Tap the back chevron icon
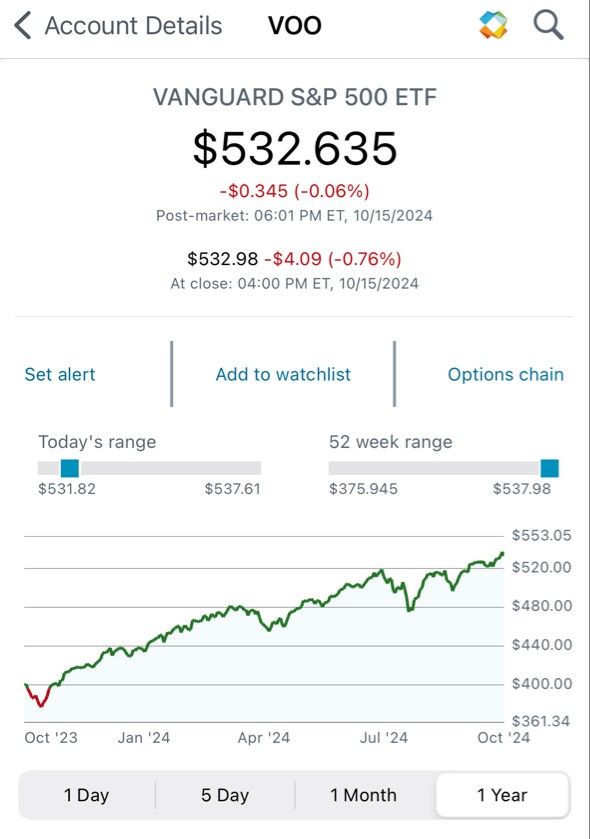 (22, 26)
